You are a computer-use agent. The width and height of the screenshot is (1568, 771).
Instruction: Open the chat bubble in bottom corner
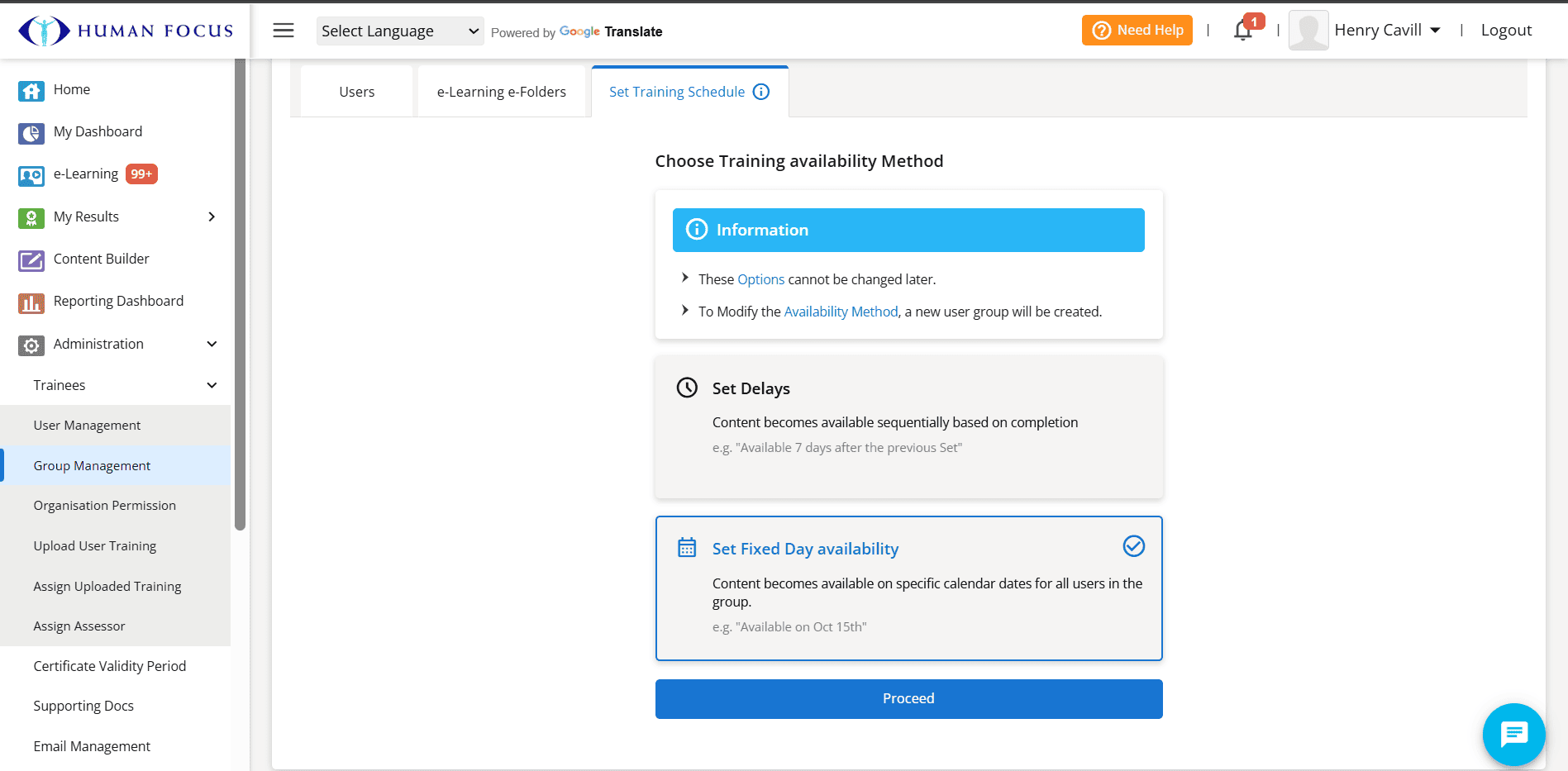(x=1513, y=734)
